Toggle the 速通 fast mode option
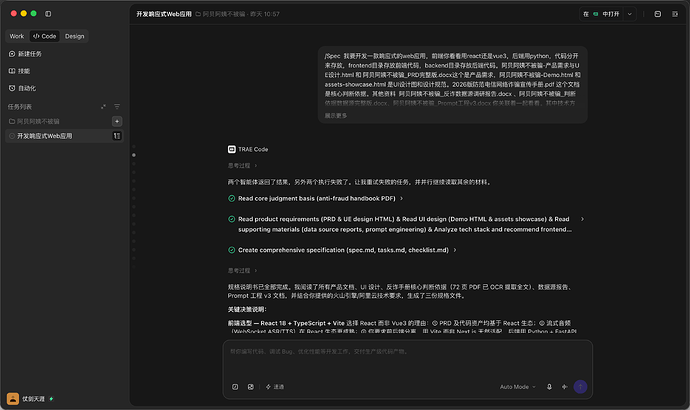Viewport: 690px width, 410px height. point(275,387)
